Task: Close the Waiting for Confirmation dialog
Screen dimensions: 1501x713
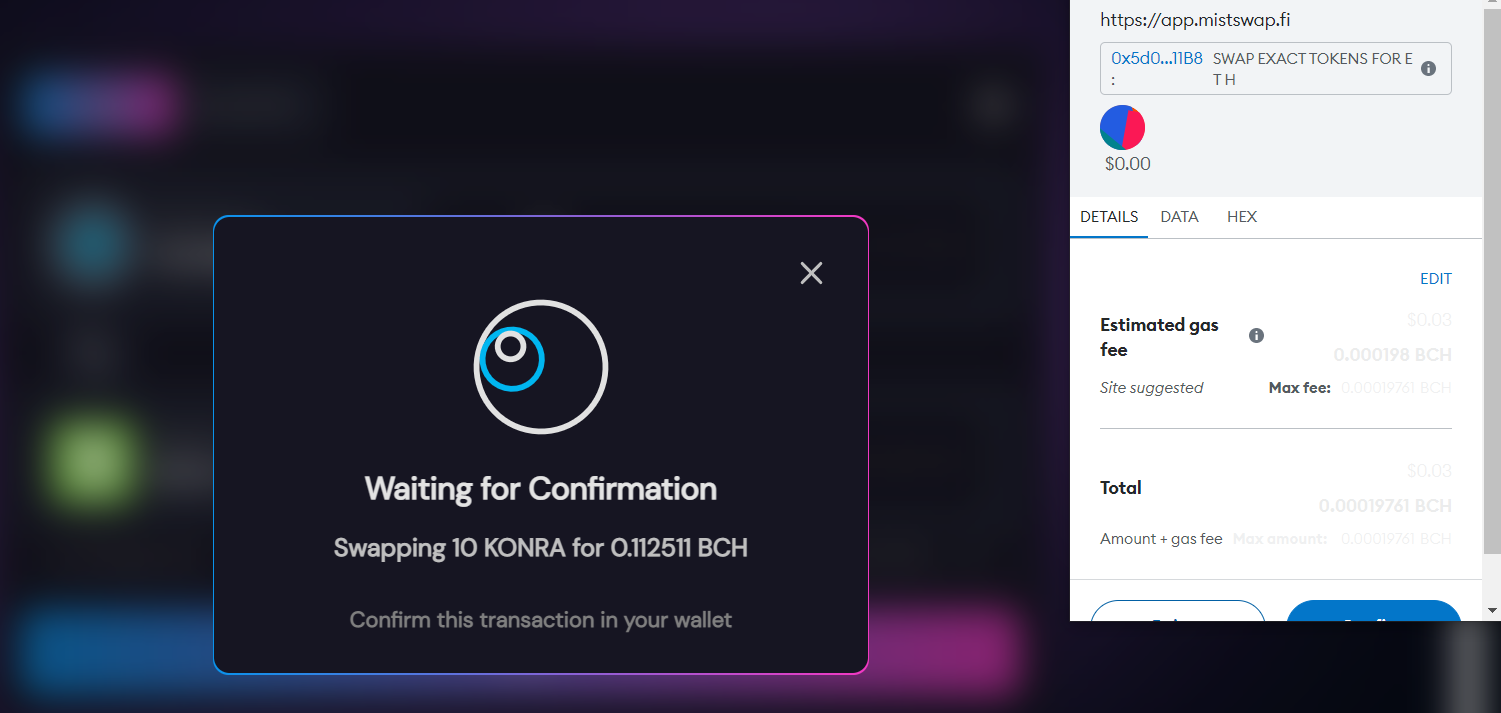Action: pos(811,273)
